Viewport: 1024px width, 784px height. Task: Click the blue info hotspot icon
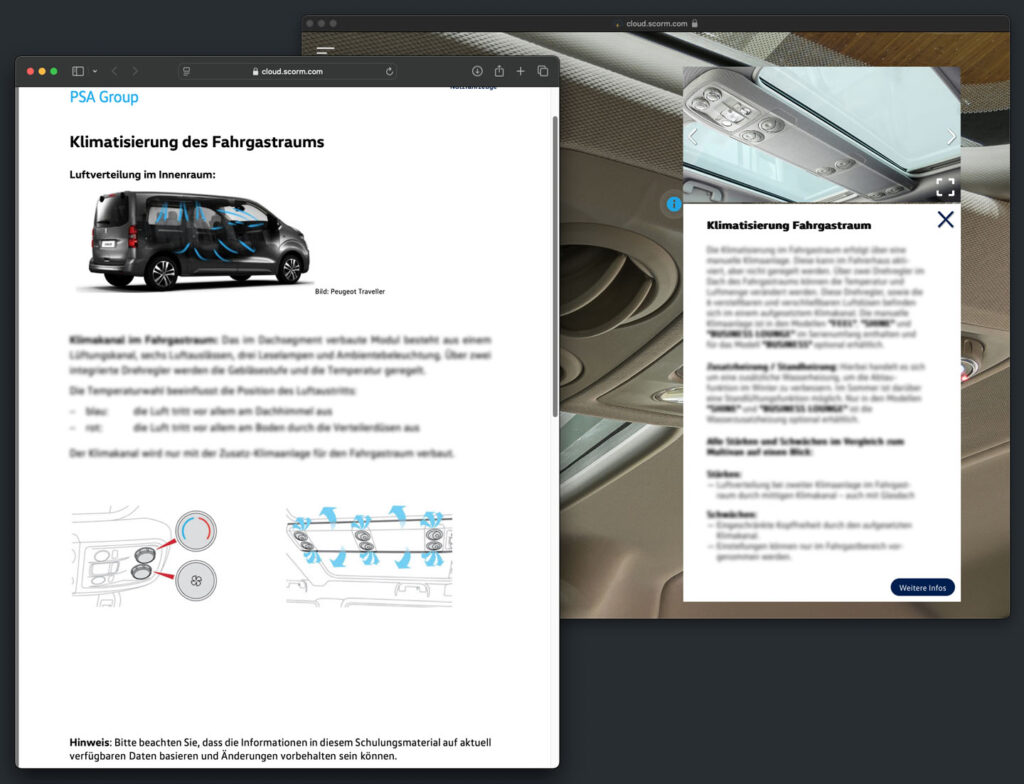(674, 204)
